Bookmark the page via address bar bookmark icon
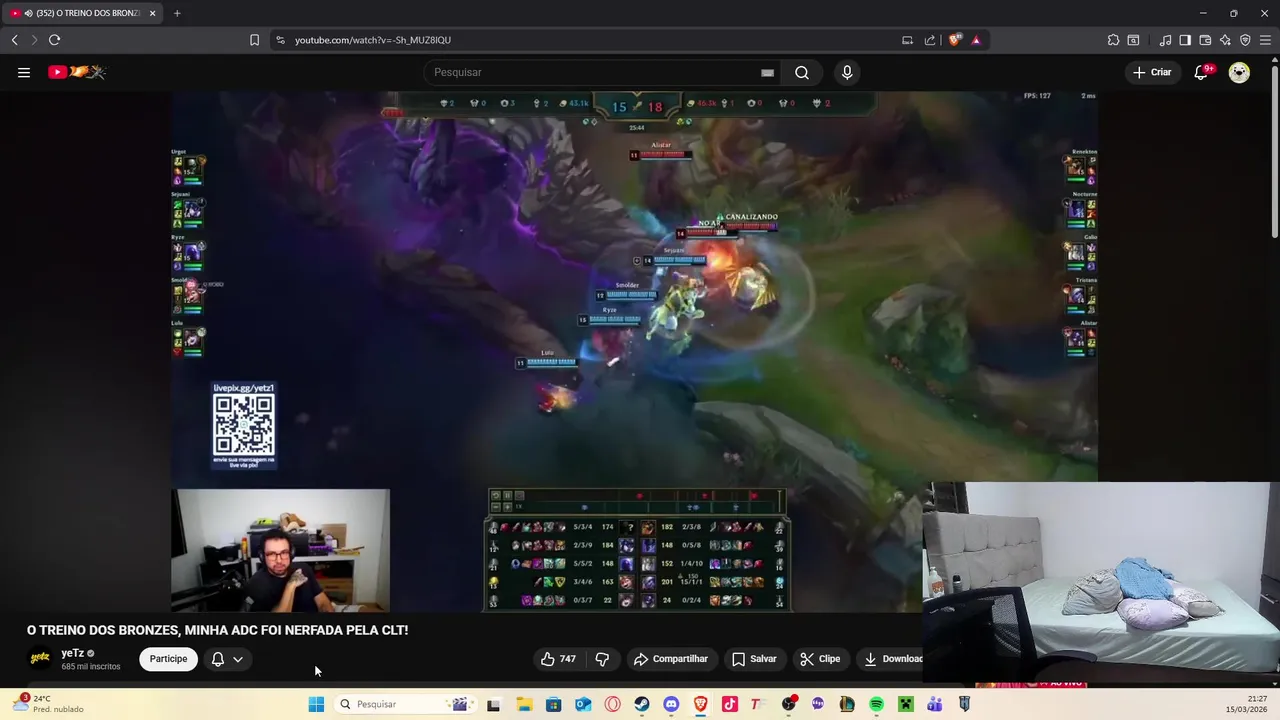The image size is (1280, 720). click(x=254, y=40)
